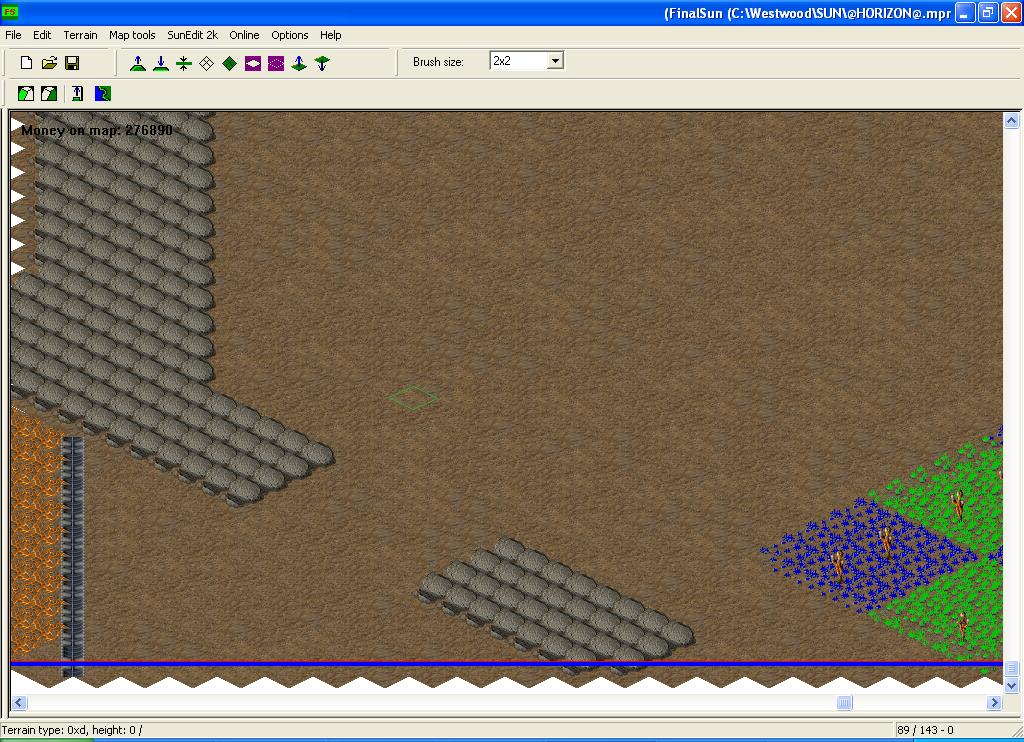Select the Raise single tile tool

(299, 63)
